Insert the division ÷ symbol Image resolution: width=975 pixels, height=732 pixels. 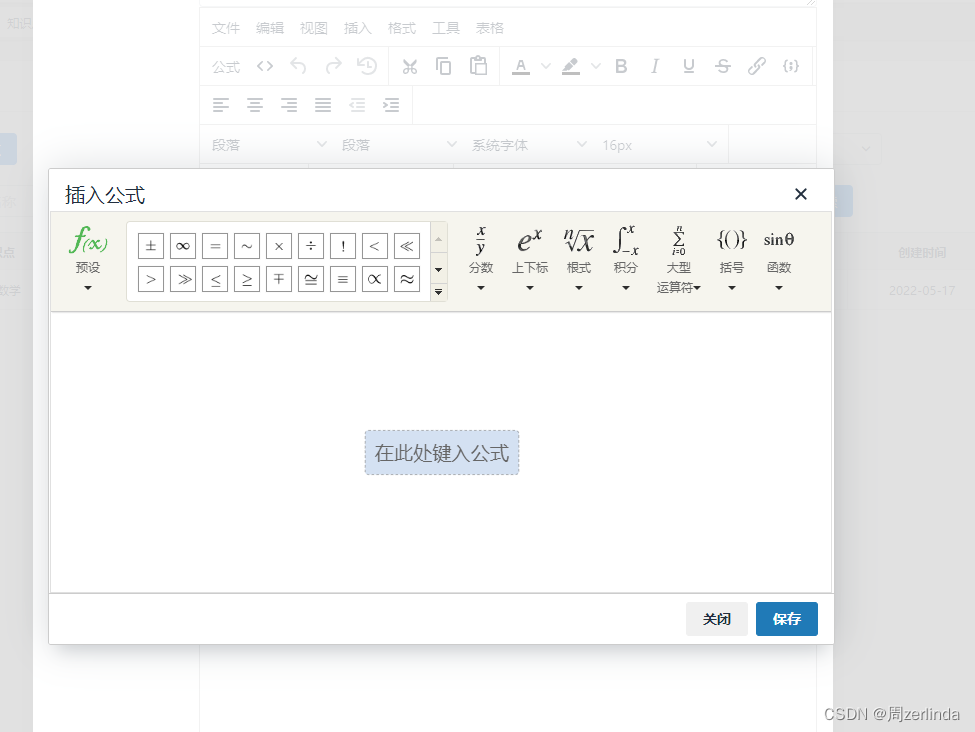(x=310, y=246)
